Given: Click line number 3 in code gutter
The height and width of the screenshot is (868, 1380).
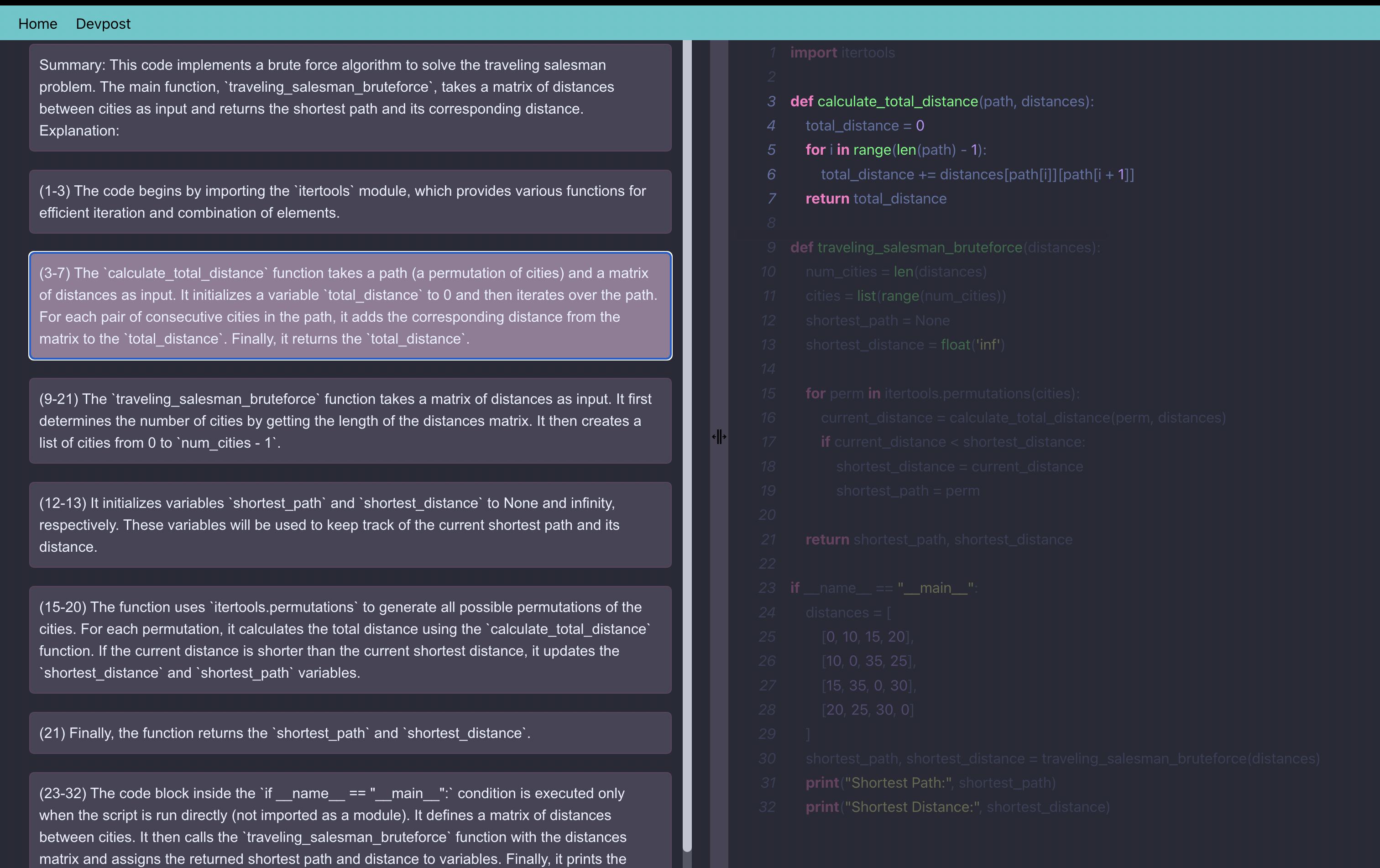Looking at the screenshot, I should pos(771,101).
